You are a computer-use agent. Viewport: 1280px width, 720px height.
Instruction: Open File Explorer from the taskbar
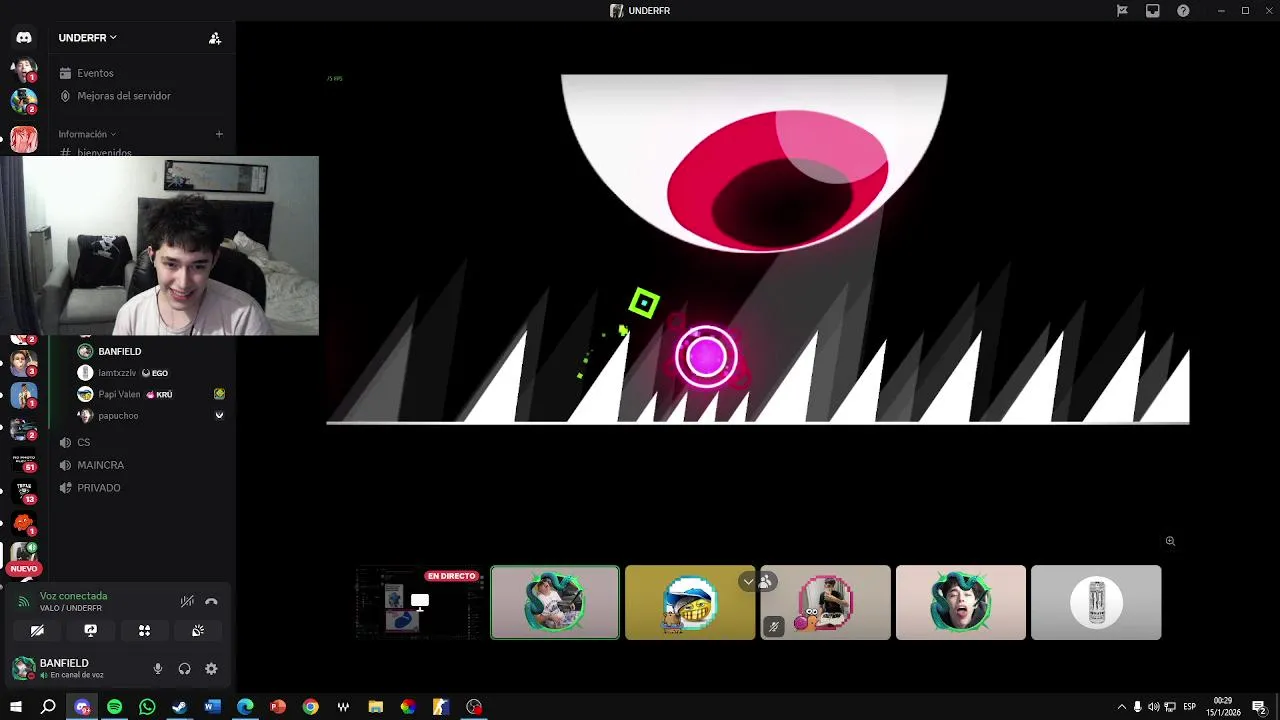(x=375, y=707)
